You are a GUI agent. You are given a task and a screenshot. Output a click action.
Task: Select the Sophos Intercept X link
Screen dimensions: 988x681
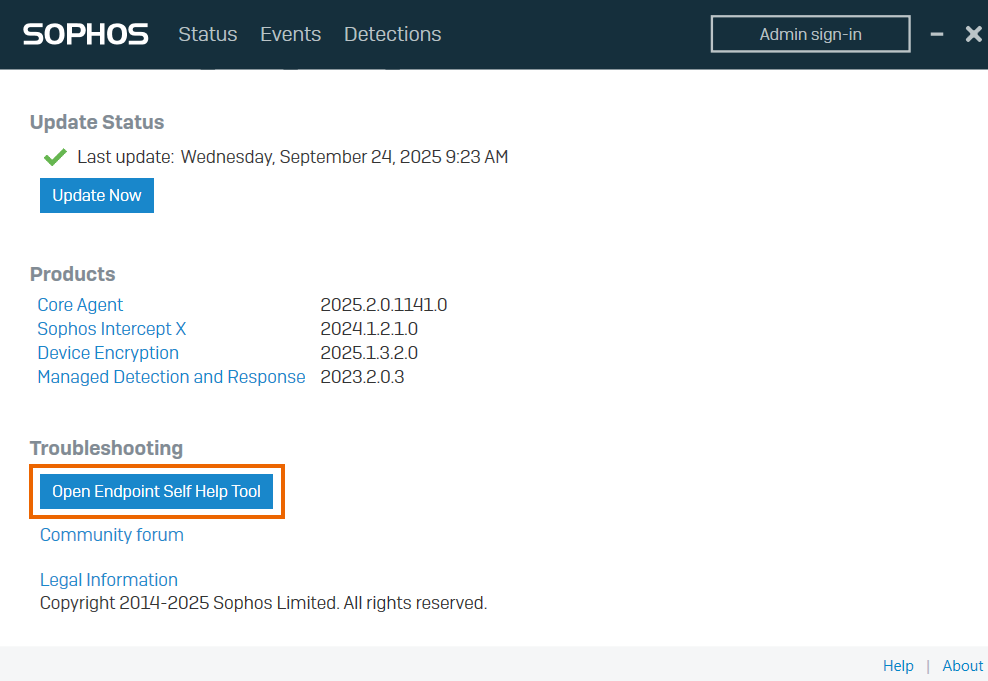[x=111, y=329]
